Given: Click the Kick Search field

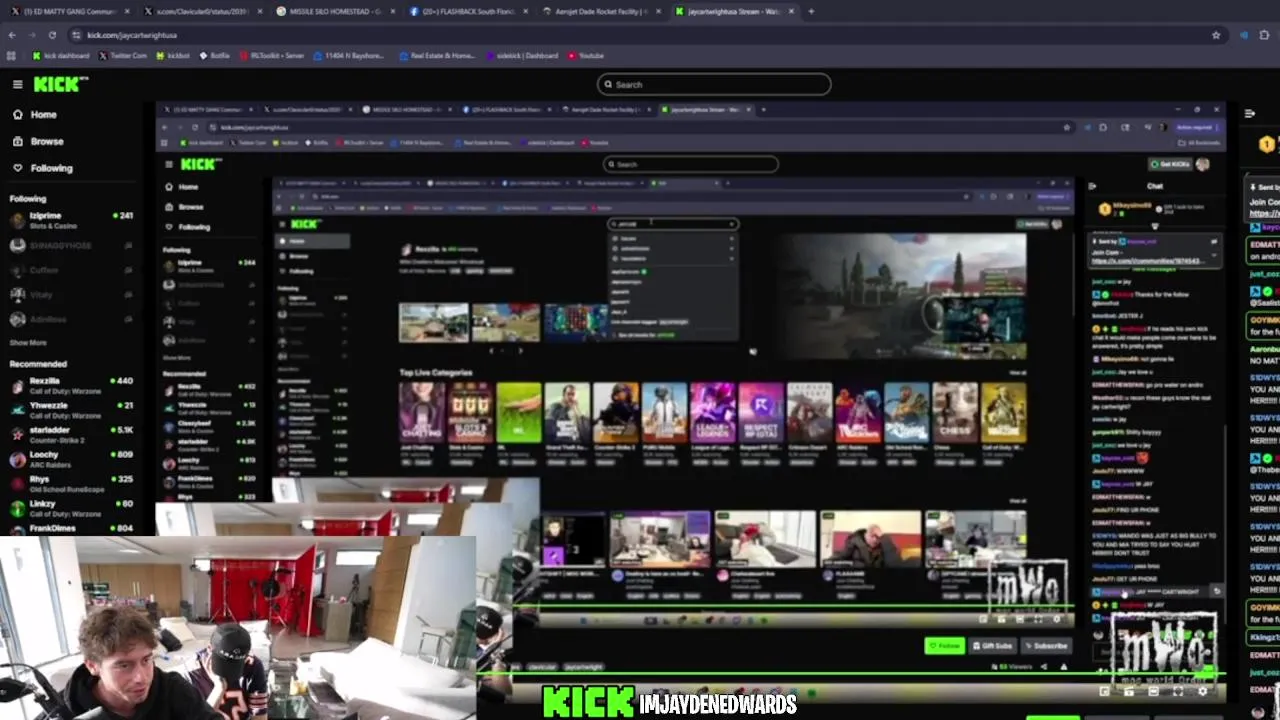Looking at the screenshot, I should 714,84.
